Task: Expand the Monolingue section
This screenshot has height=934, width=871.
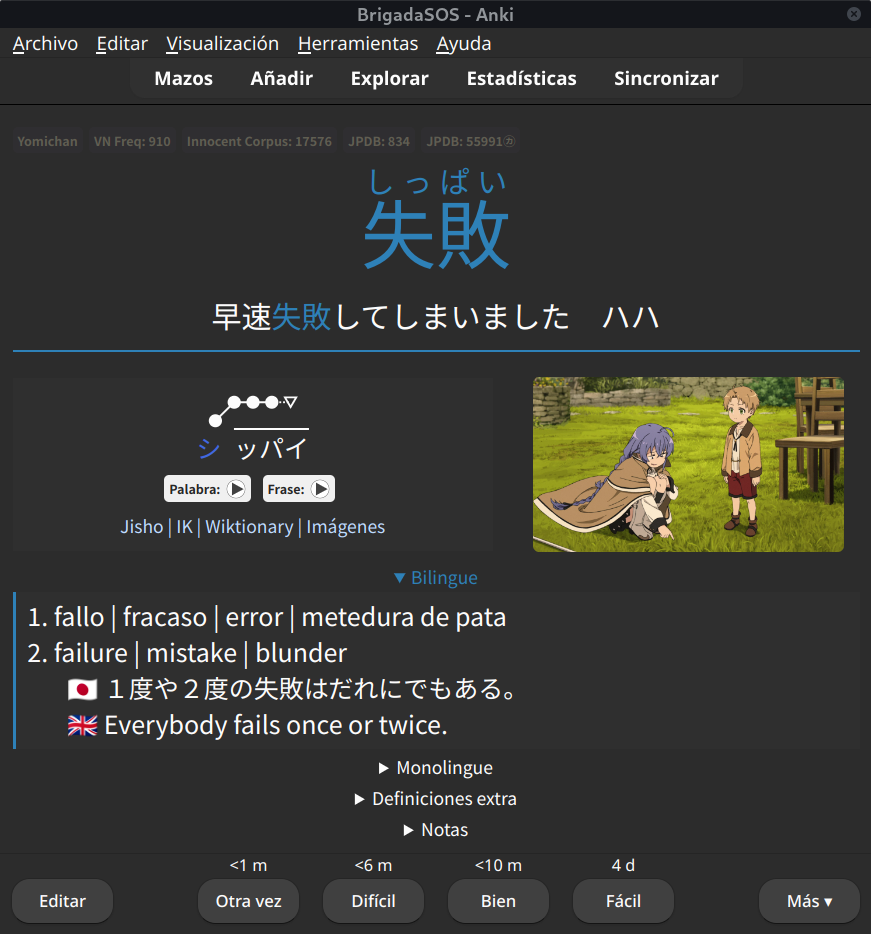Action: [435, 768]
